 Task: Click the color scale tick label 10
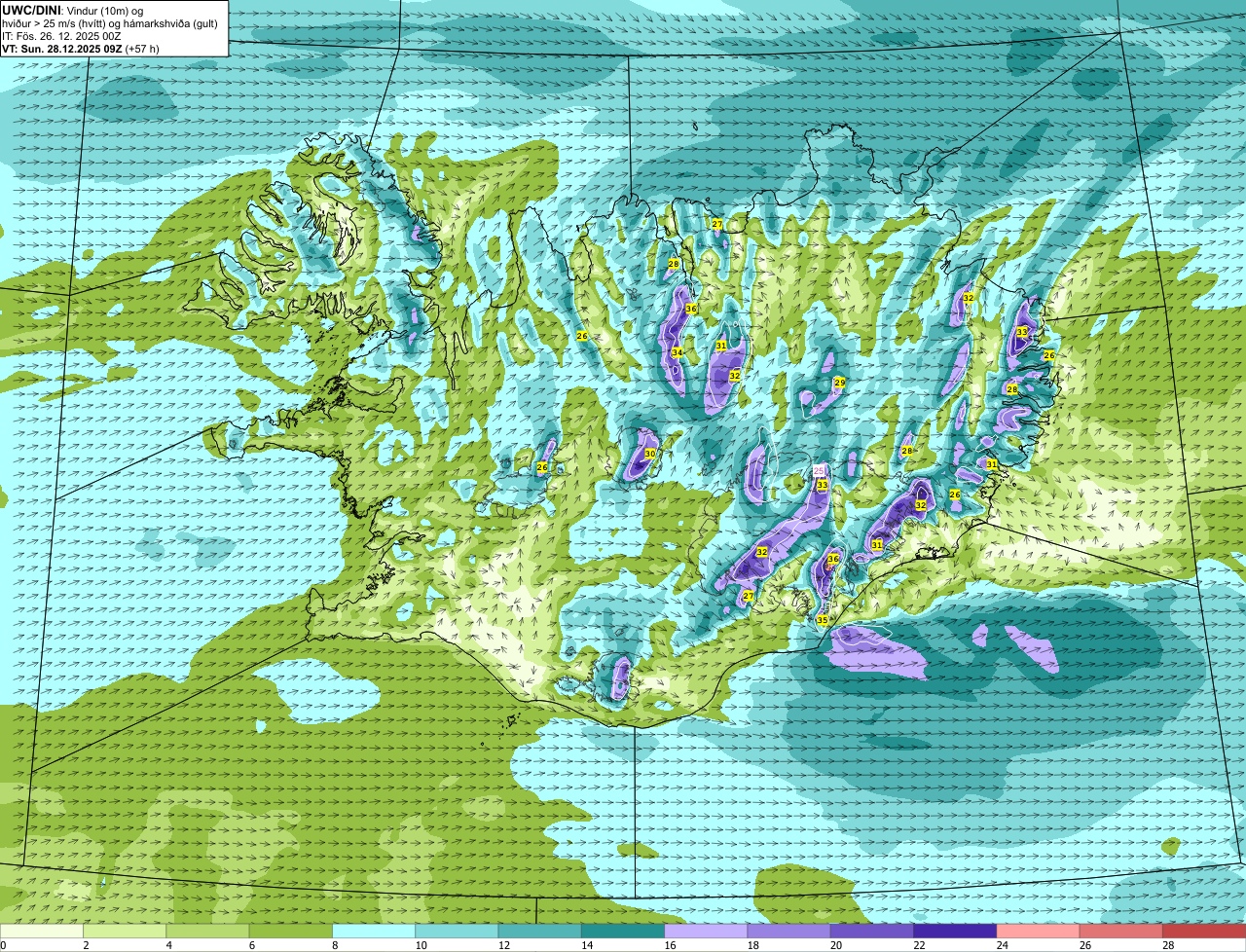point(421,945)
